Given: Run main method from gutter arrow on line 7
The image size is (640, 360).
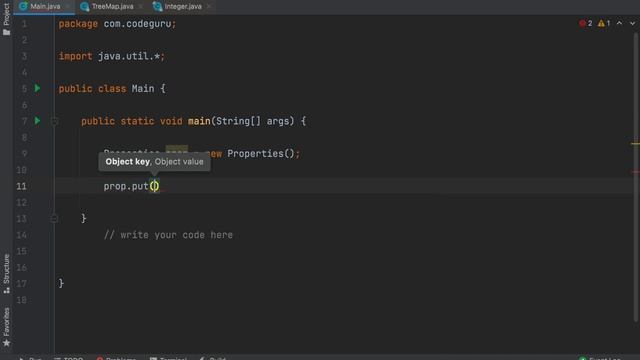Looking at the screenshot, I should pos(38,121).
